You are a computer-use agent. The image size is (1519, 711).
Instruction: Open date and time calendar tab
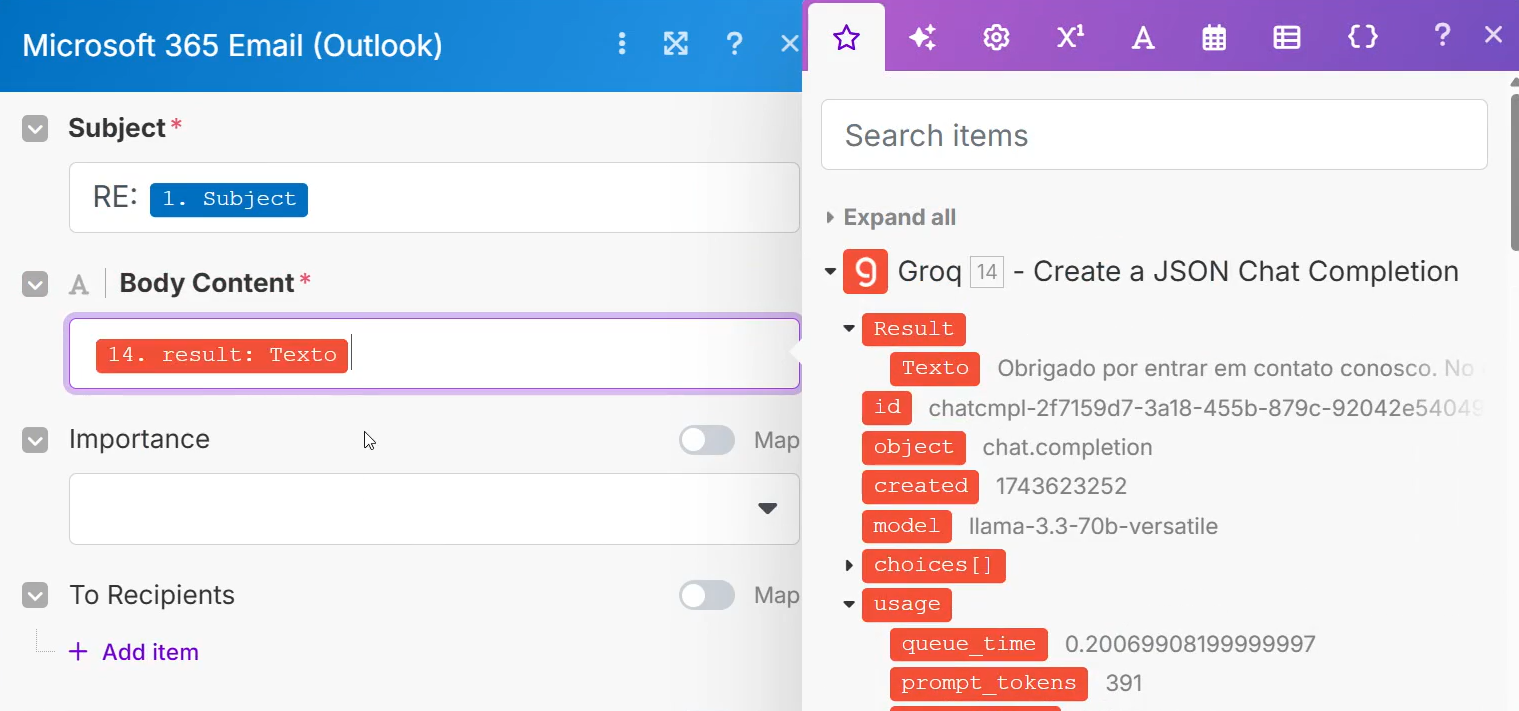click(1214, 38)
